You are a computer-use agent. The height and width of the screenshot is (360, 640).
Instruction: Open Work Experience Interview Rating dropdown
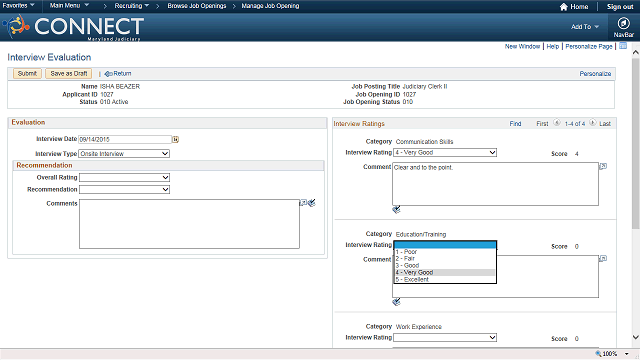pyautogui.click(x=445, y=338)
